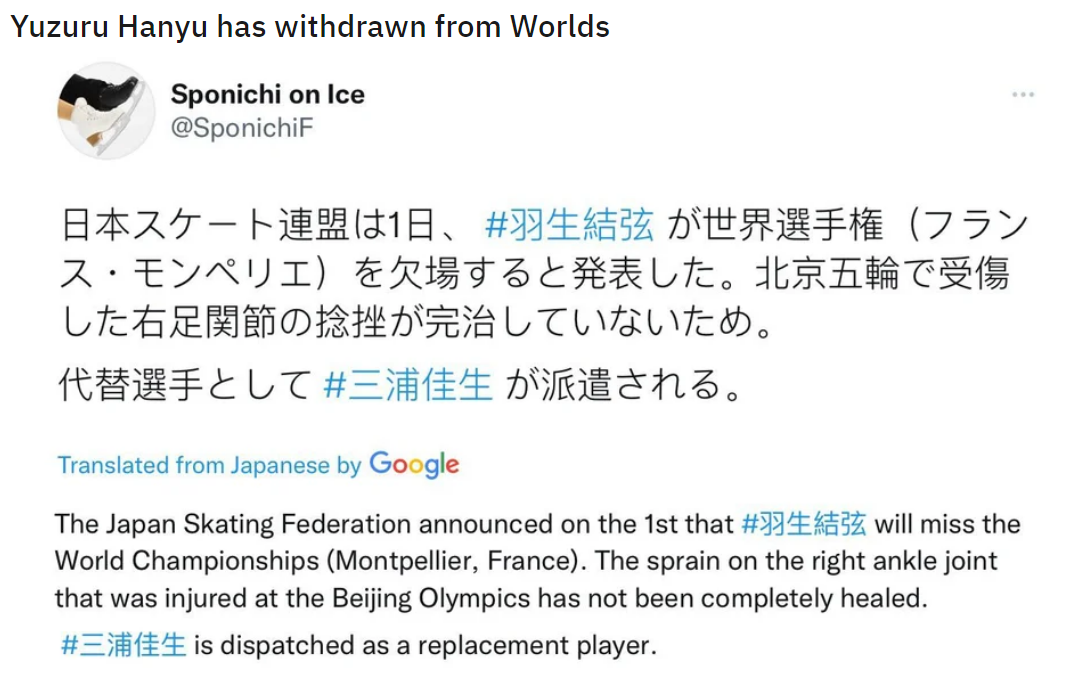This screenshot has width=1074, height=680.
Task: Open the #羽生結弦 hashtag in the English translation
Action: pos(807,524)
